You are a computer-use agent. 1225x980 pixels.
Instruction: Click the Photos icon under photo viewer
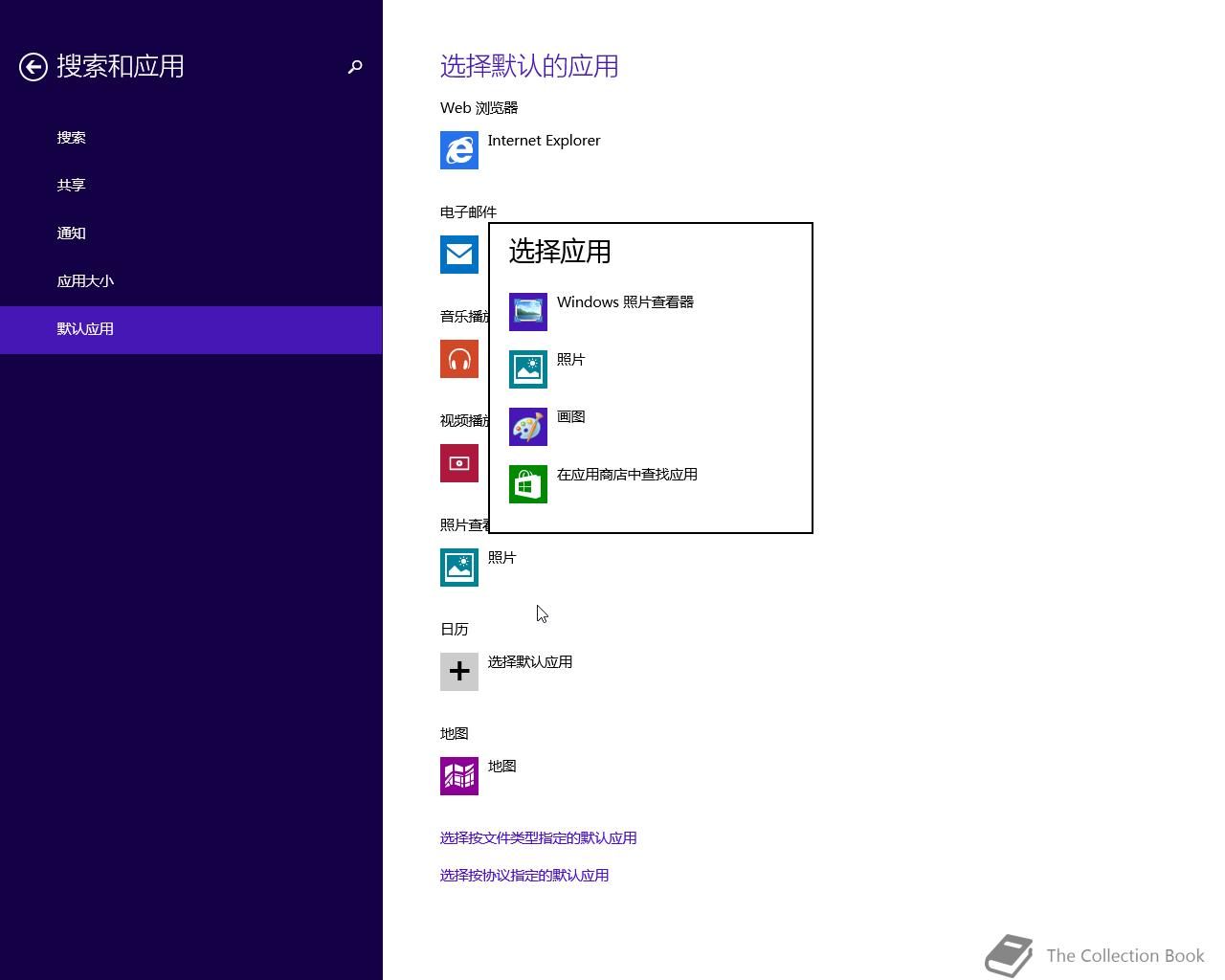(459, 568)
